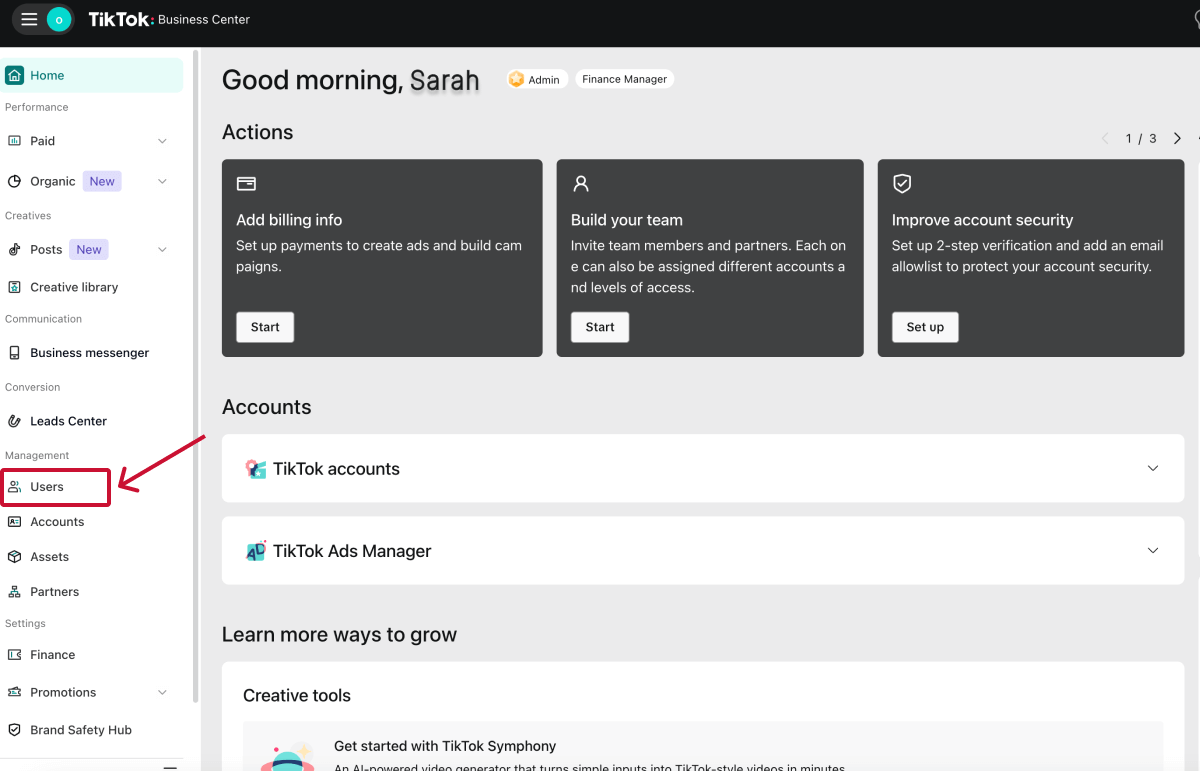This screenshot has height=771, width=1200.
Task: Expand the Paid menu chevron
Action: [x=163, y=141]
